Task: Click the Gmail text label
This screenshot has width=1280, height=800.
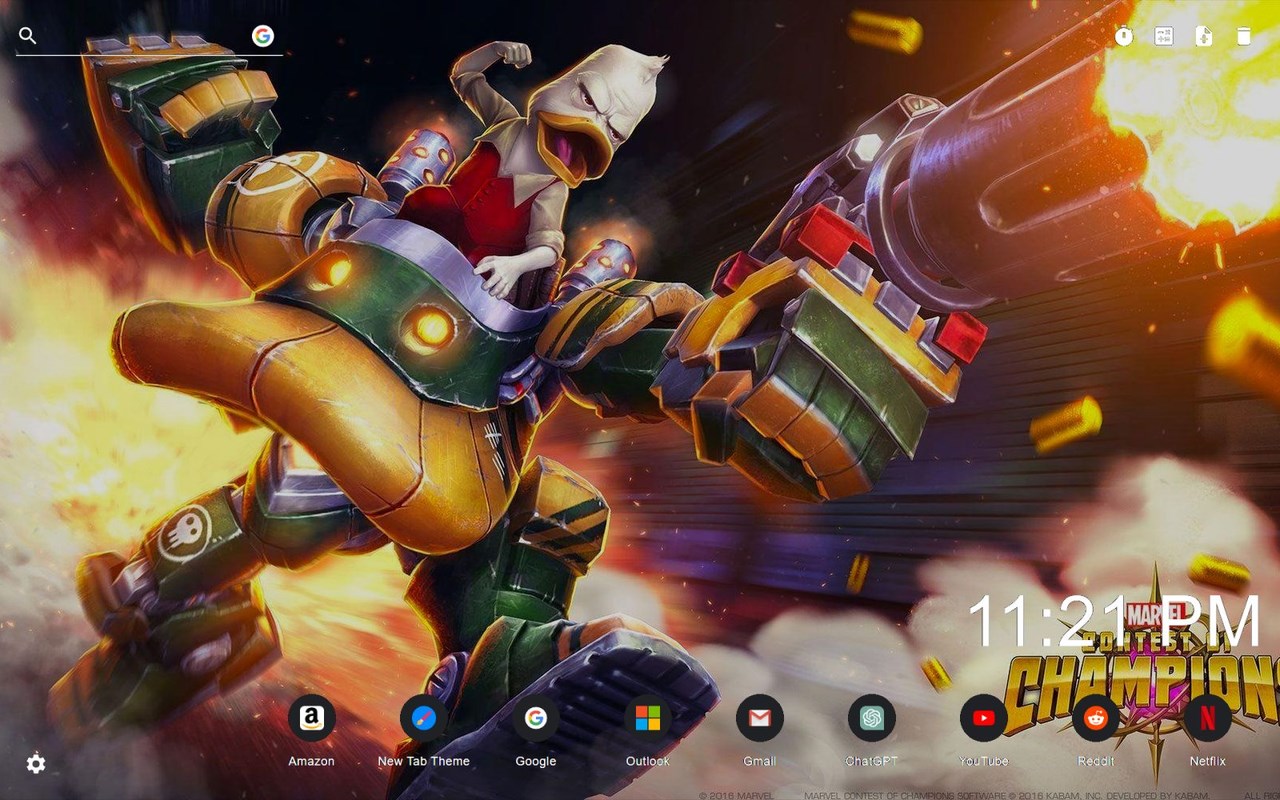Action: [760, 761]
